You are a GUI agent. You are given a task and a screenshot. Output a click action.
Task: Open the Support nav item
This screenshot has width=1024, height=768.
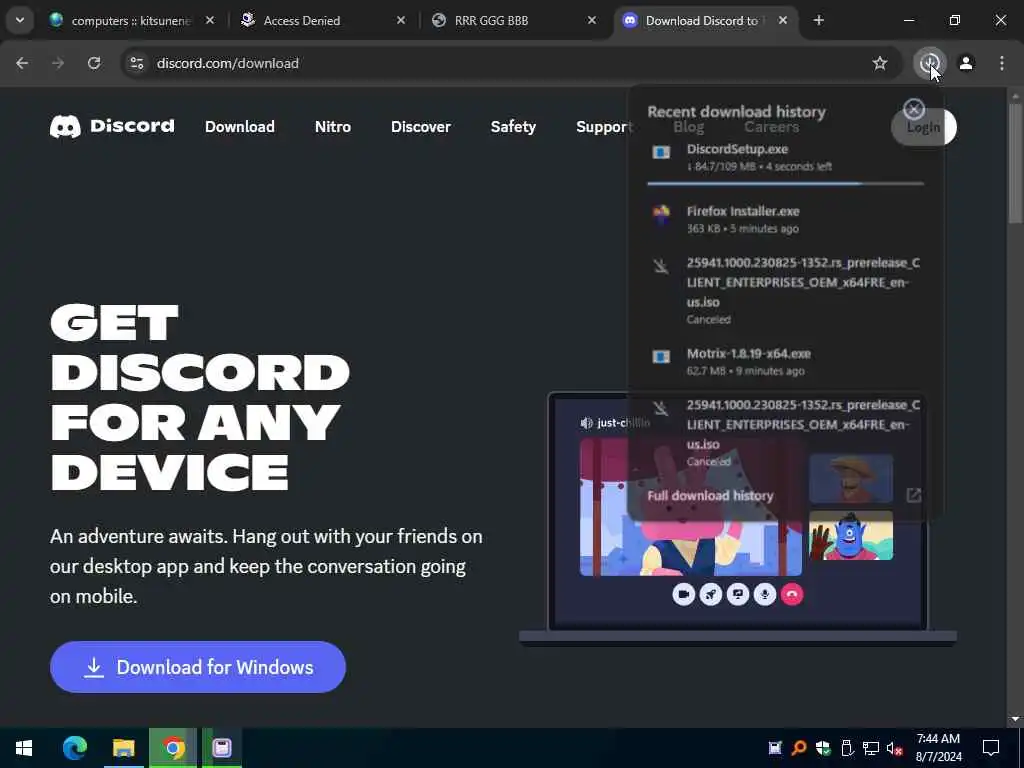tap(604, 127)
